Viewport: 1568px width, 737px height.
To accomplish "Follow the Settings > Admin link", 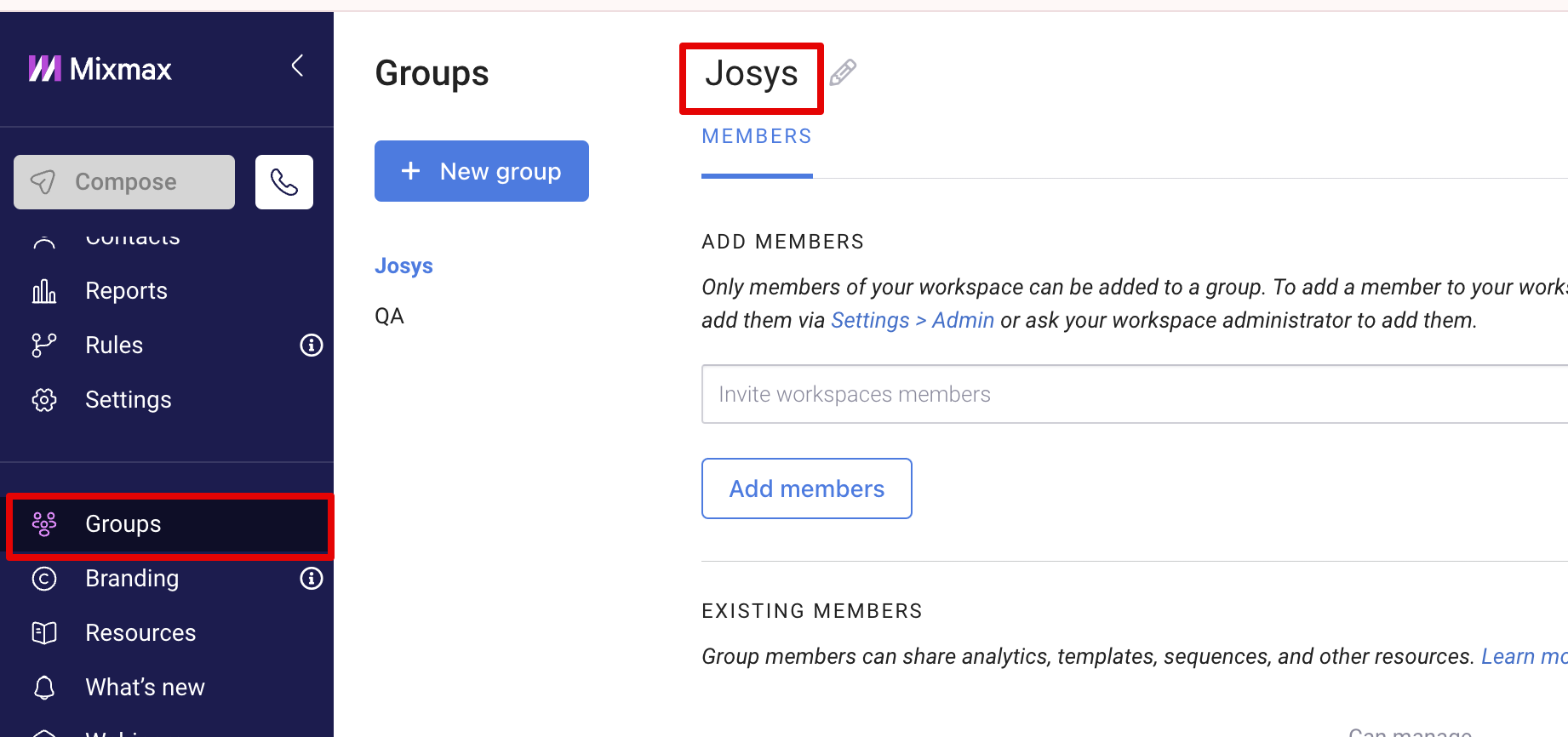I will coord(913,321).
